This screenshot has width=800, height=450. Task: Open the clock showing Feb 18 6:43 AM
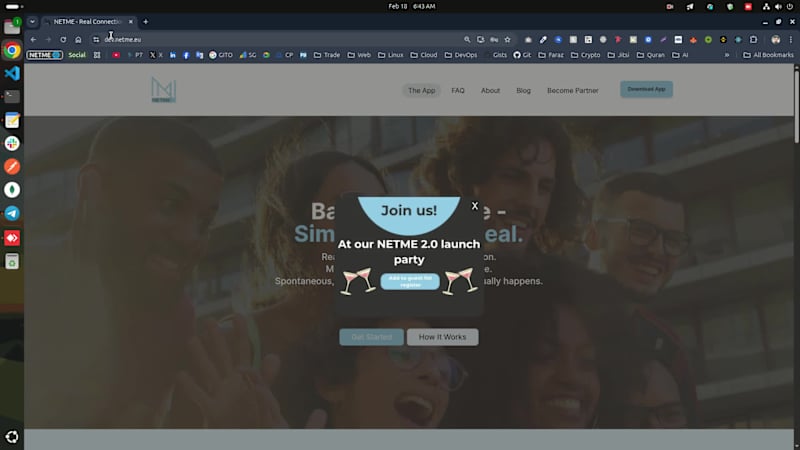click(412, 6)
